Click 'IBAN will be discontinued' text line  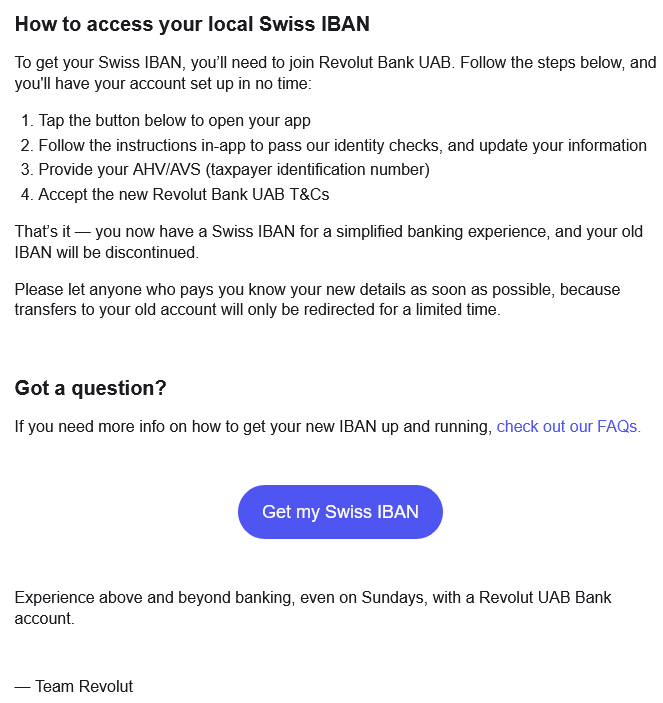(x=107, y=252)
